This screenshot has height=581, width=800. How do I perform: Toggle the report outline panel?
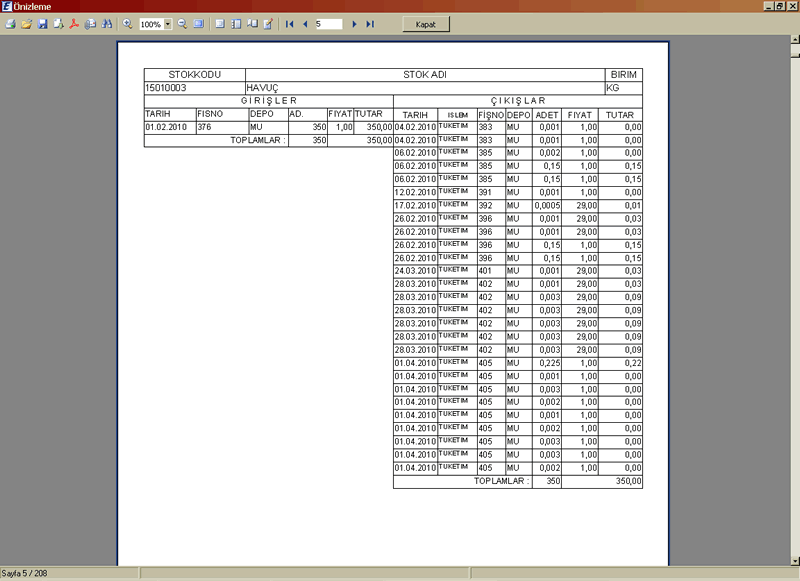pos(220,23)
